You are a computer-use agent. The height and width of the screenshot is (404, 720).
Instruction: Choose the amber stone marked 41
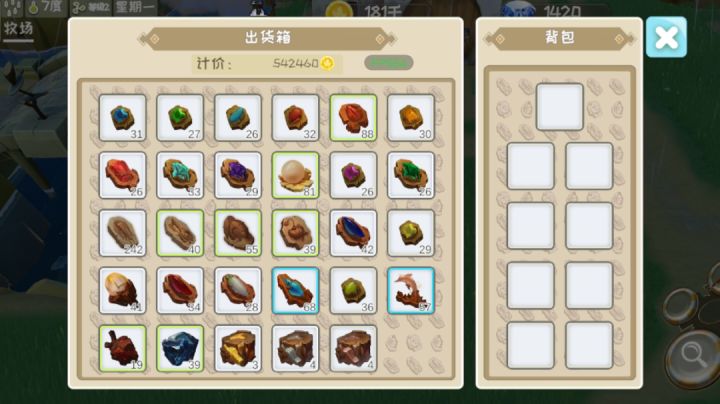(x=123, y=291)
